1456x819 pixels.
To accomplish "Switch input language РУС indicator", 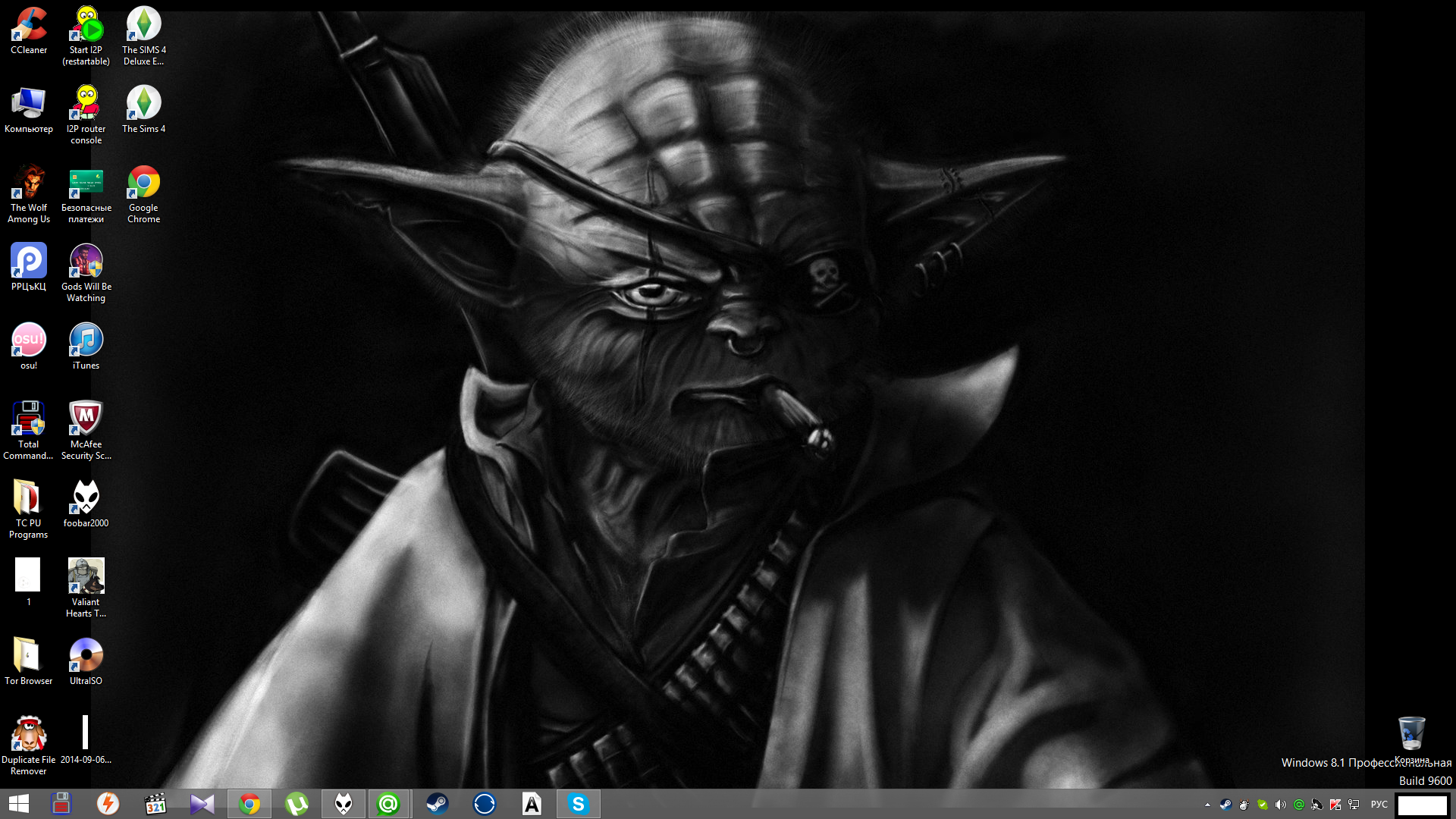I will pos(1379,805).
